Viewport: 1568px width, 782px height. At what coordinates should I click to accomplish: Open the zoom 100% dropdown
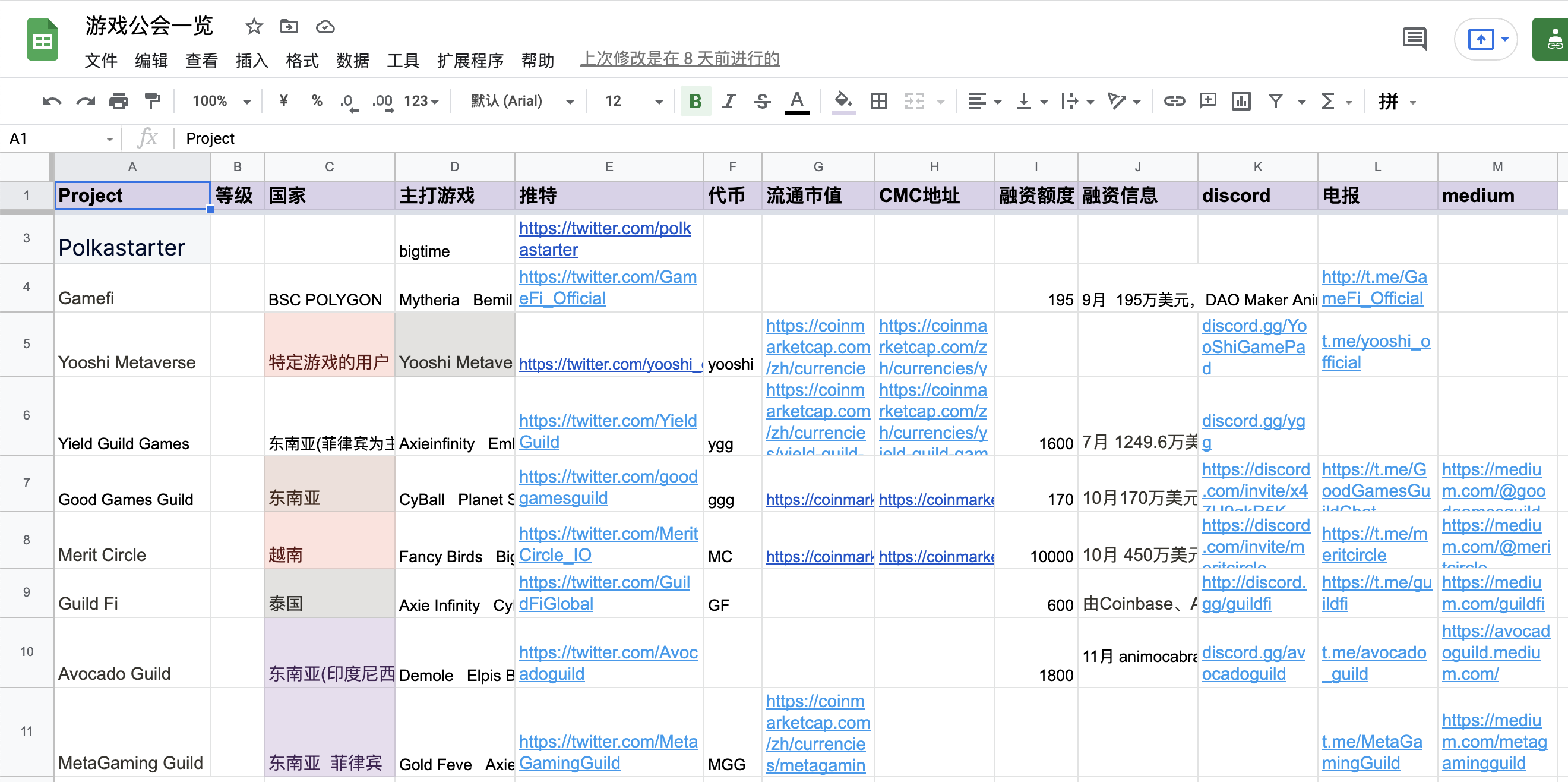(x=222, y=101)
